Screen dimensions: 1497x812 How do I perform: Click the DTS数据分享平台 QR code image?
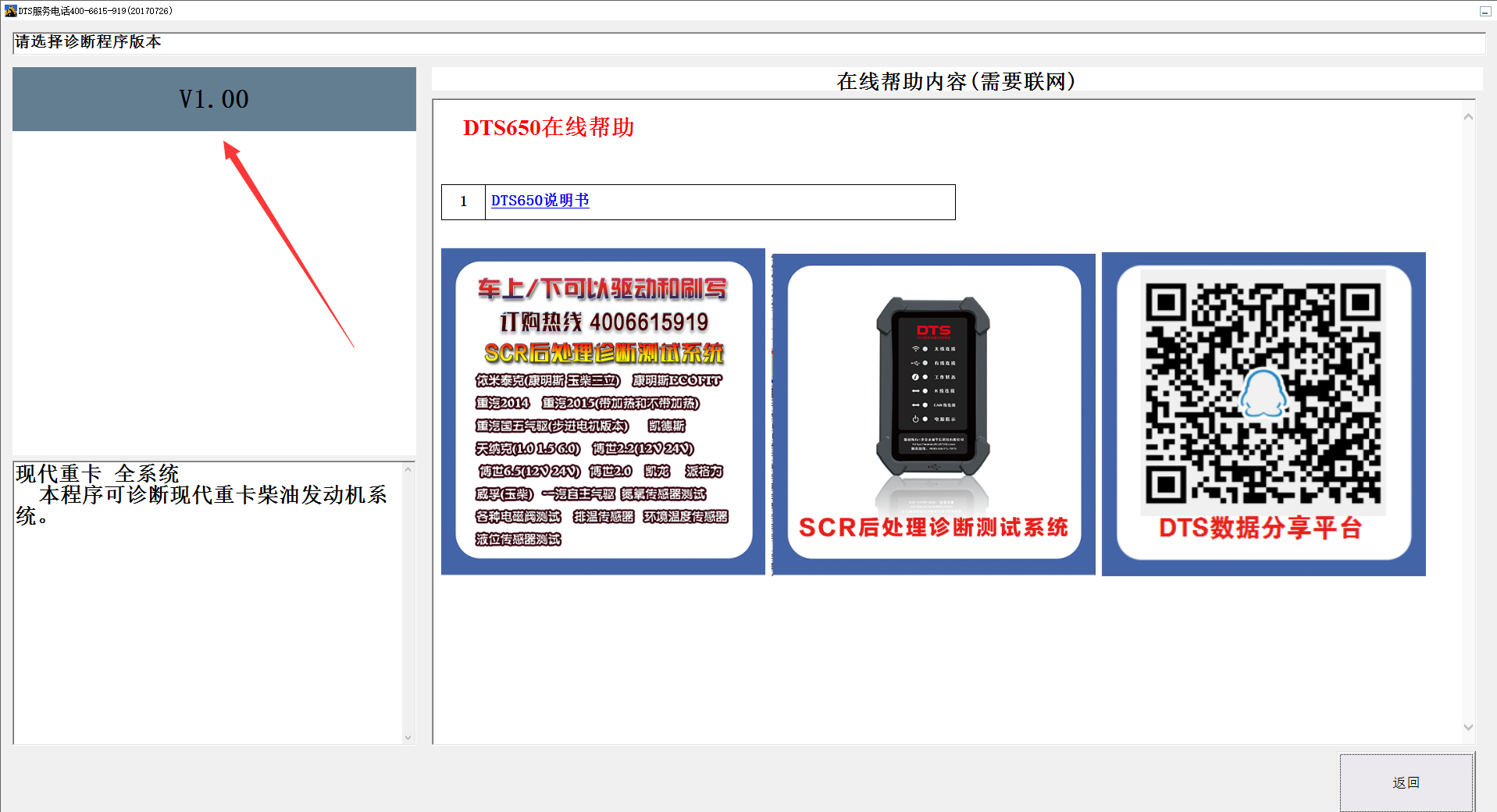coord(1264,414)
